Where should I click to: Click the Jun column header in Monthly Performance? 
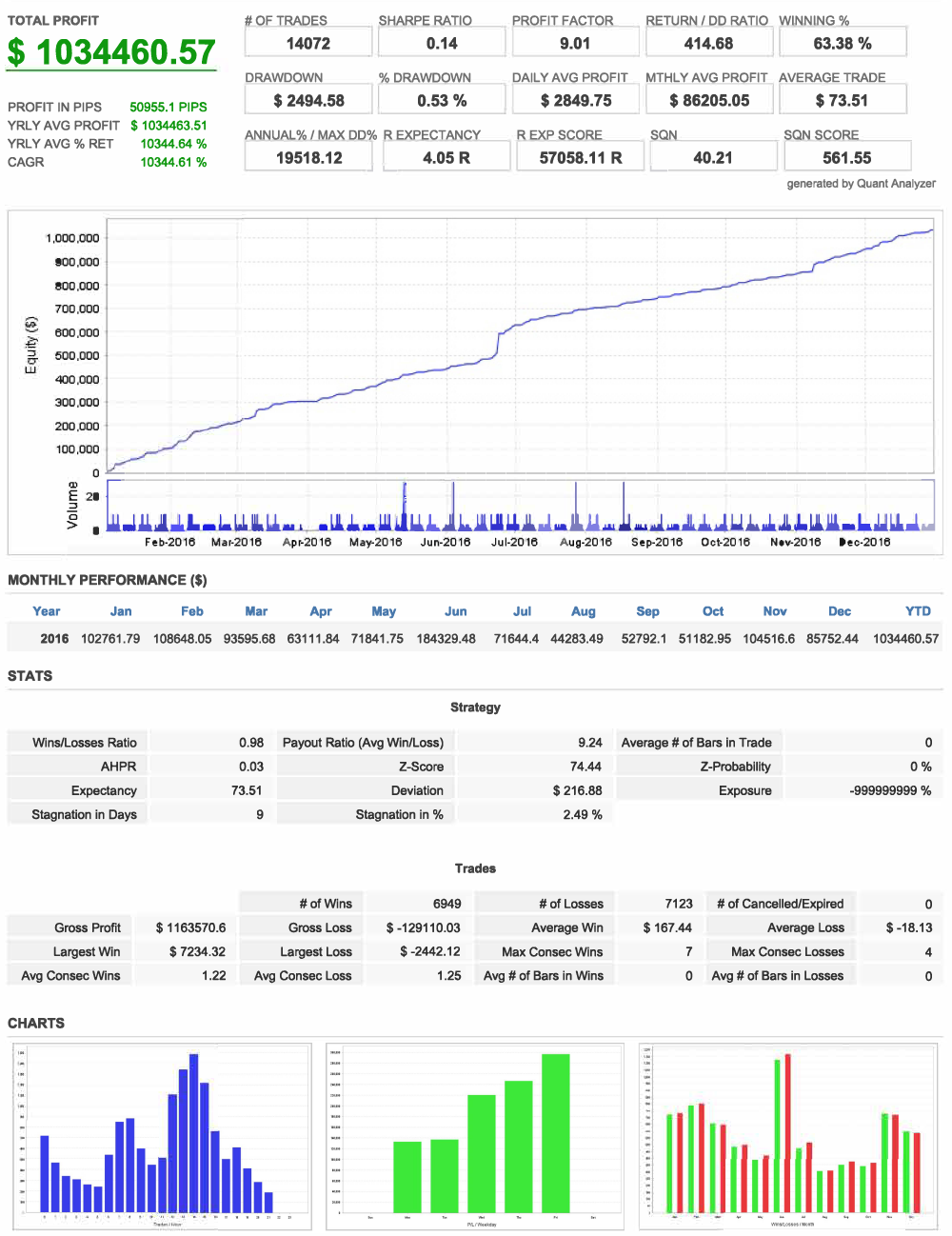click(456, 611)
